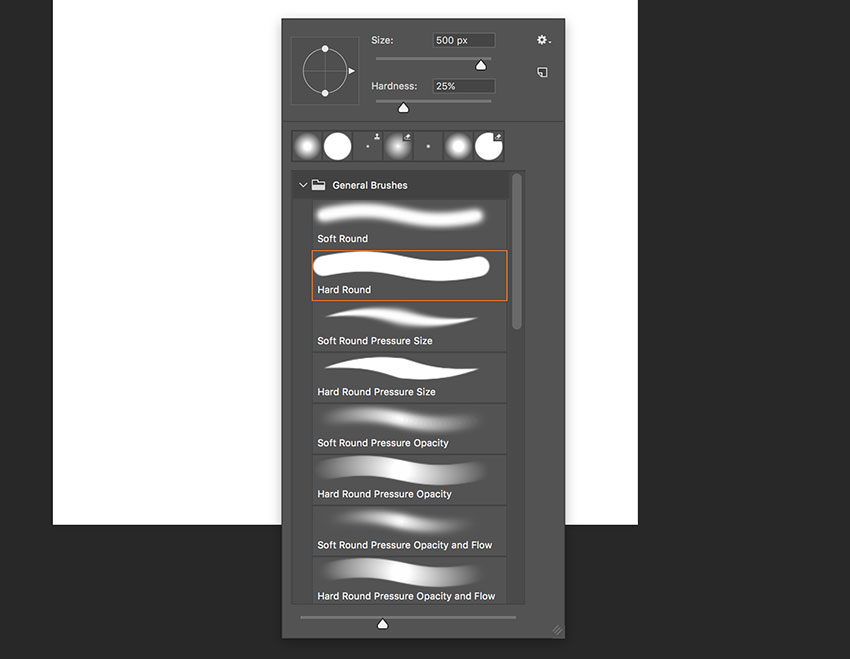Select first soft recent brush thumbnail
This screenshot has height=659, width=850.
point(307,146)
